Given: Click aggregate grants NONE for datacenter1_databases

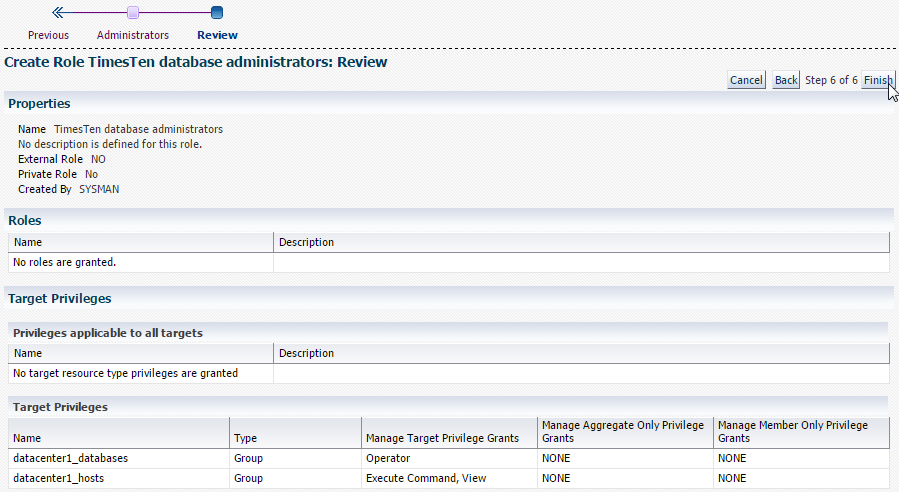Looking at the screenshot, I should 556,458.
